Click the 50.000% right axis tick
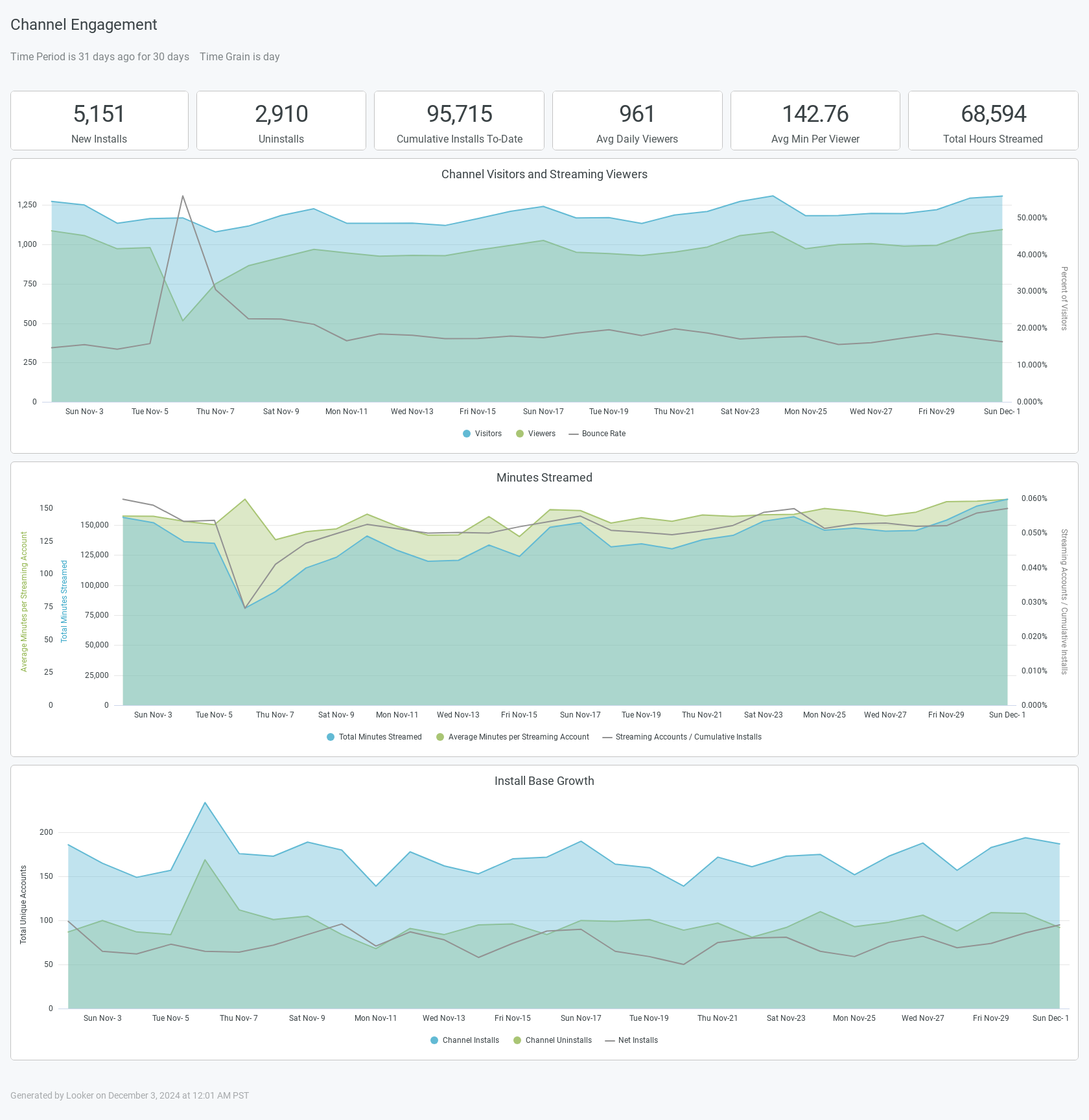Image resolution: width=1089 pixels, height=1120 pixels. click(1032, 218)
